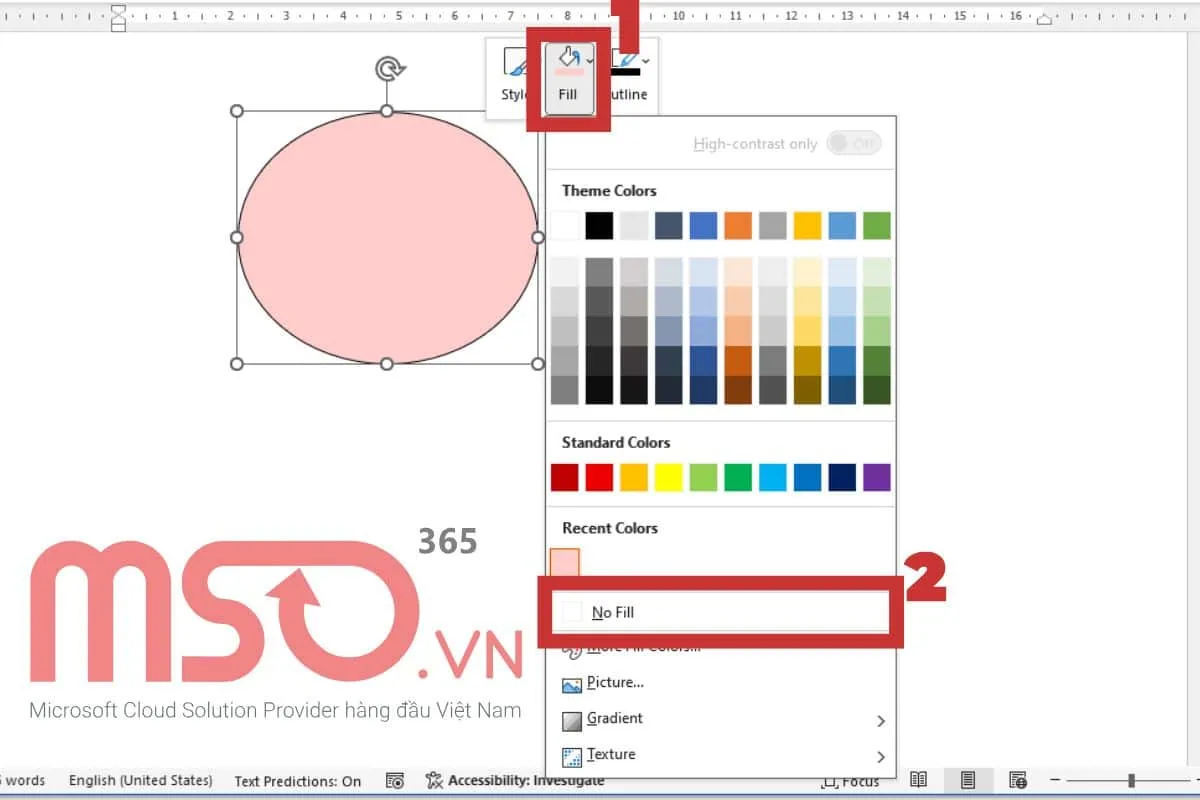The image size is (1200, 800).
Task: Enable Focus mode from status bar
Action: 850,781
